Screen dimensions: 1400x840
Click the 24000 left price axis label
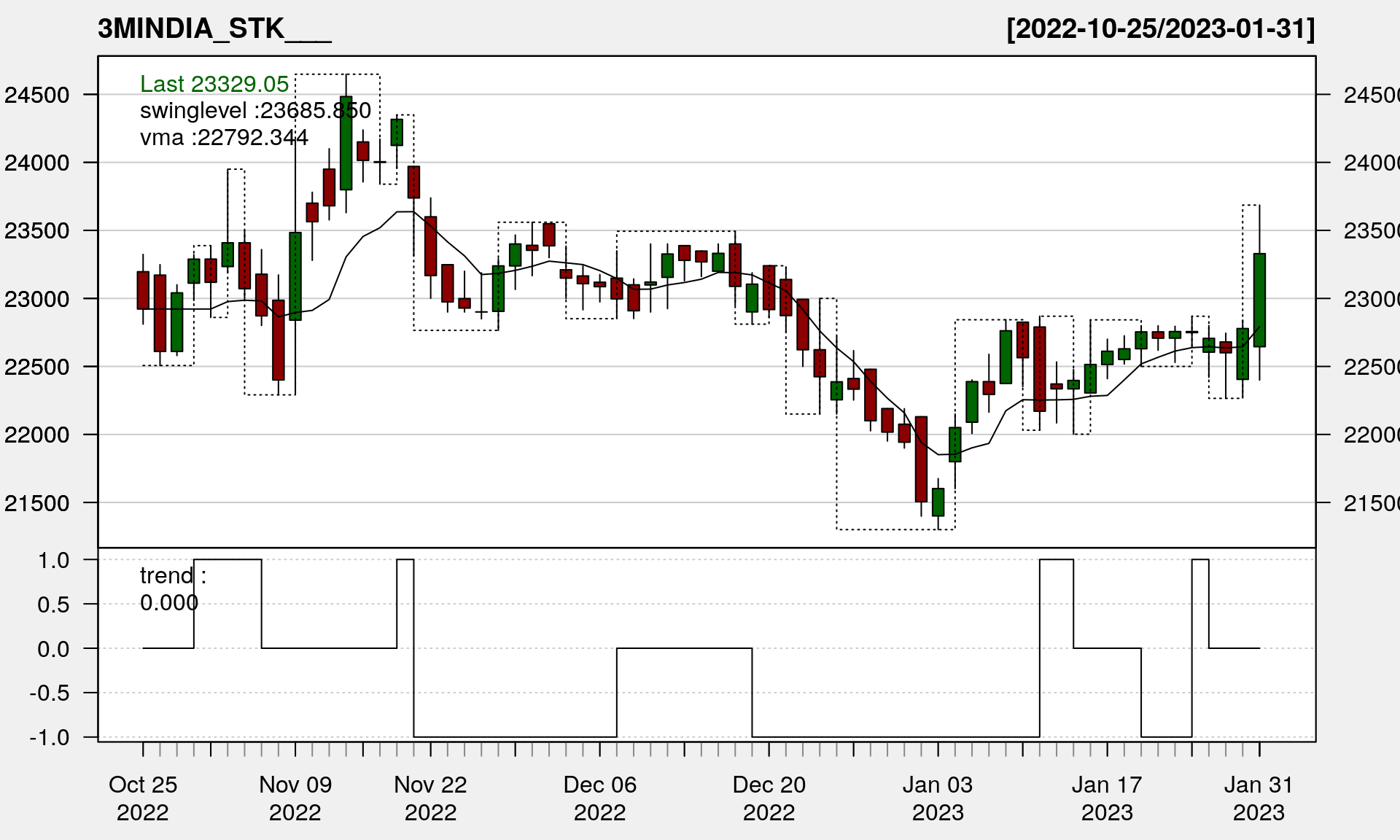click(x=37, y=163)
